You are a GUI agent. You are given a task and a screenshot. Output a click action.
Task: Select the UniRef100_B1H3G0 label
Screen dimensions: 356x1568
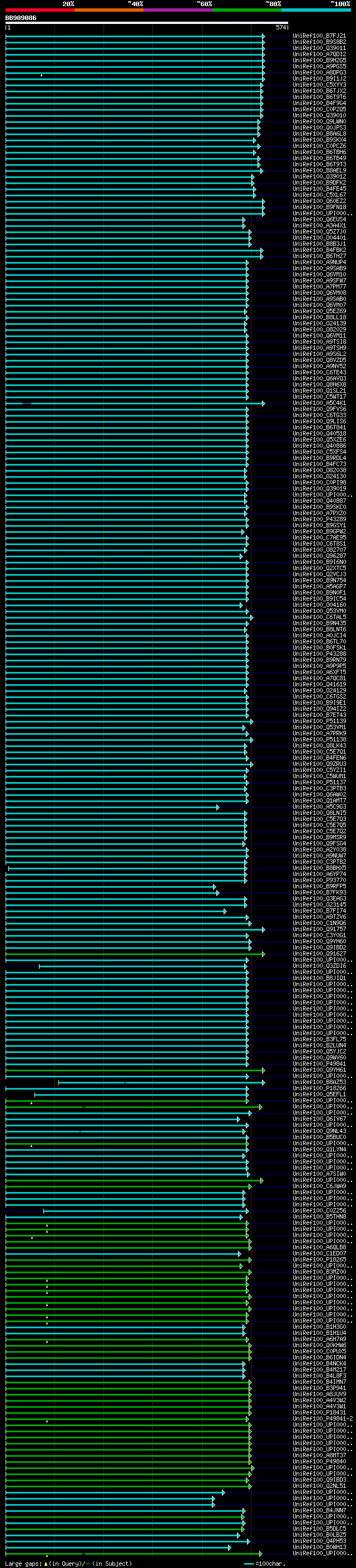coord(319,1327)
